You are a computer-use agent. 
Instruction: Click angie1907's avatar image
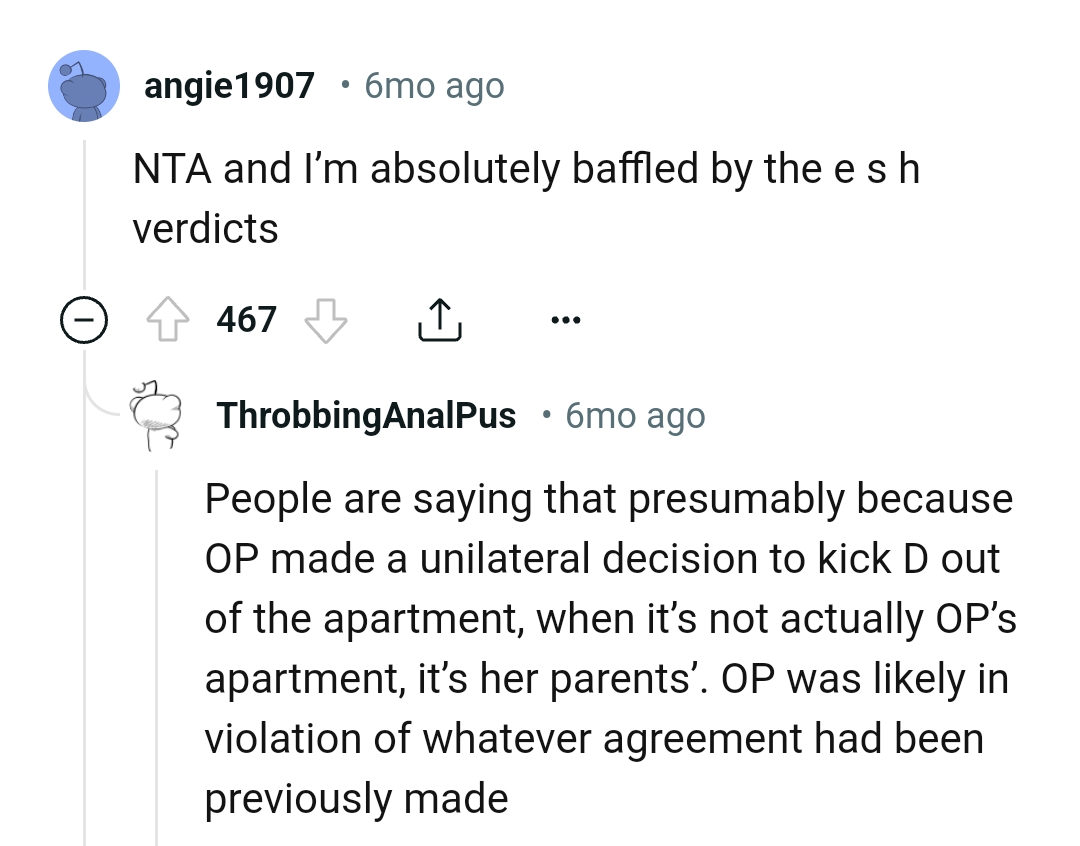(x=84, y=86)
